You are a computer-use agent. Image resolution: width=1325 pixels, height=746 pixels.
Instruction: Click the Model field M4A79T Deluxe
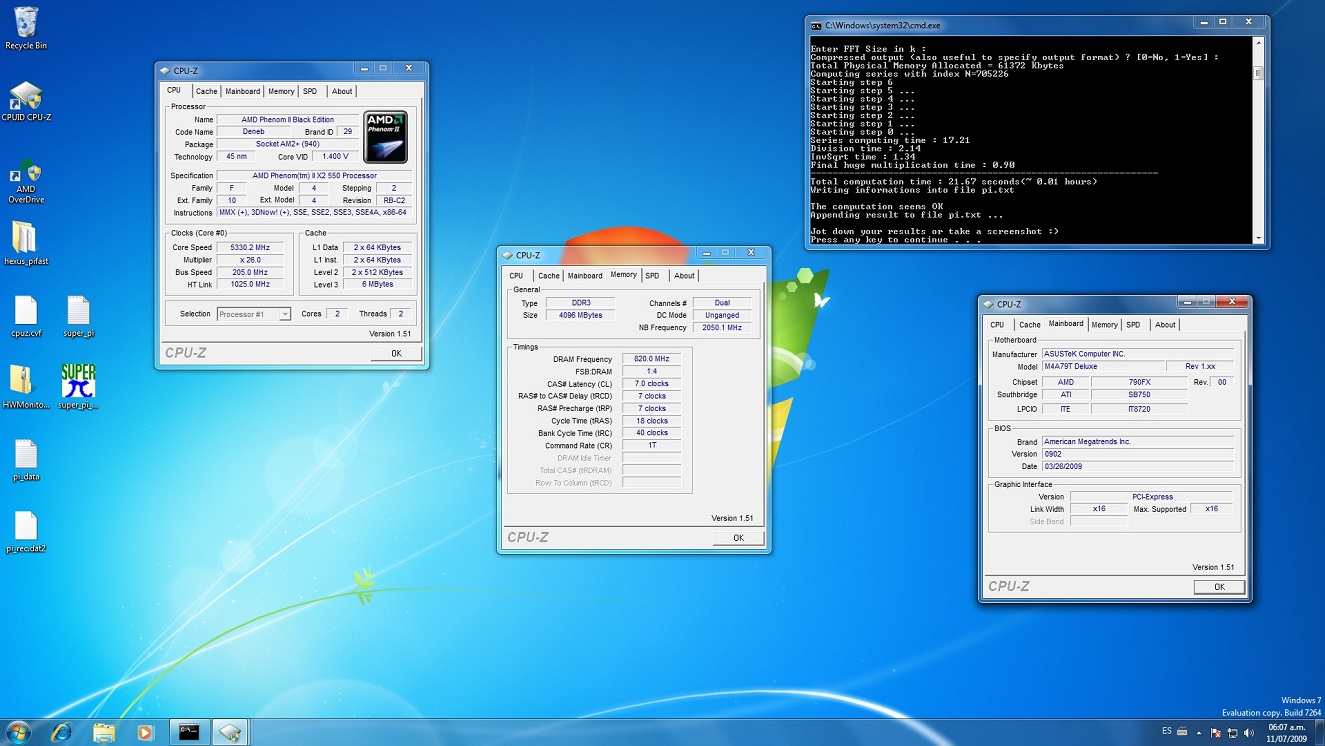pos(1103,366)
